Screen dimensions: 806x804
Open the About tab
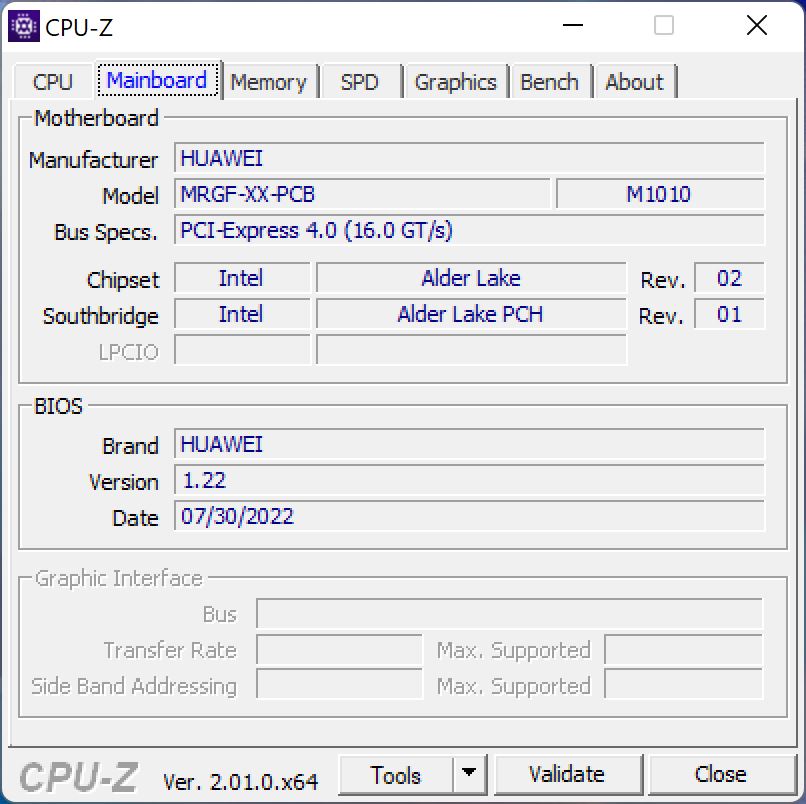(x=634, y=82)
